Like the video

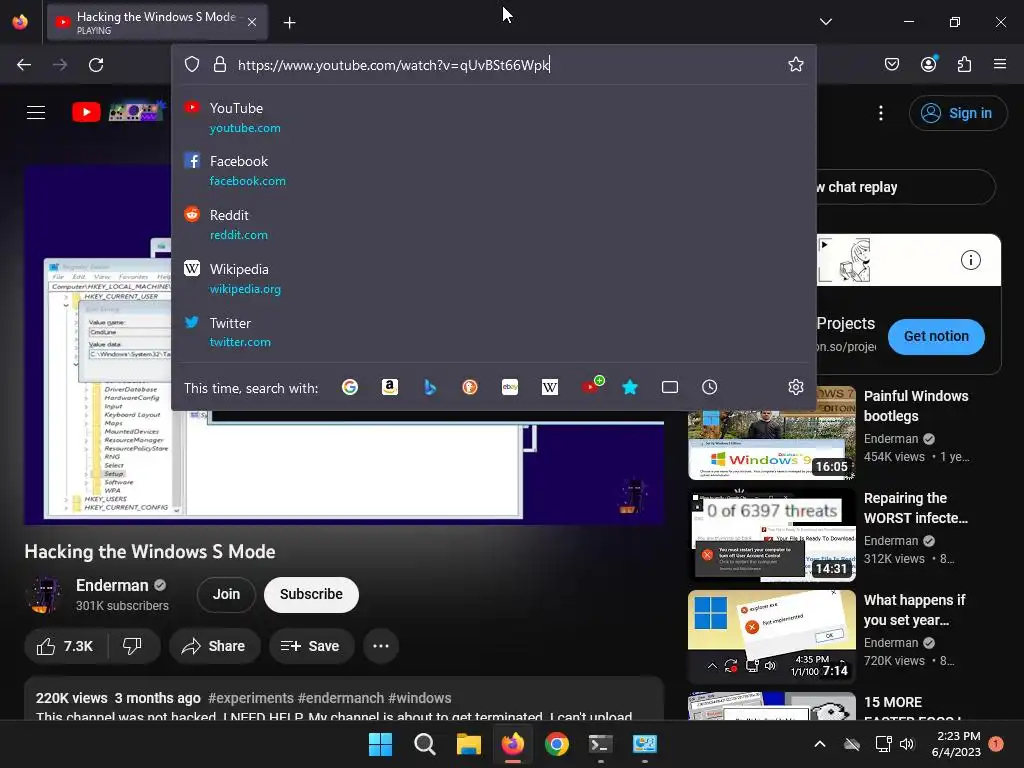point(65,647)
